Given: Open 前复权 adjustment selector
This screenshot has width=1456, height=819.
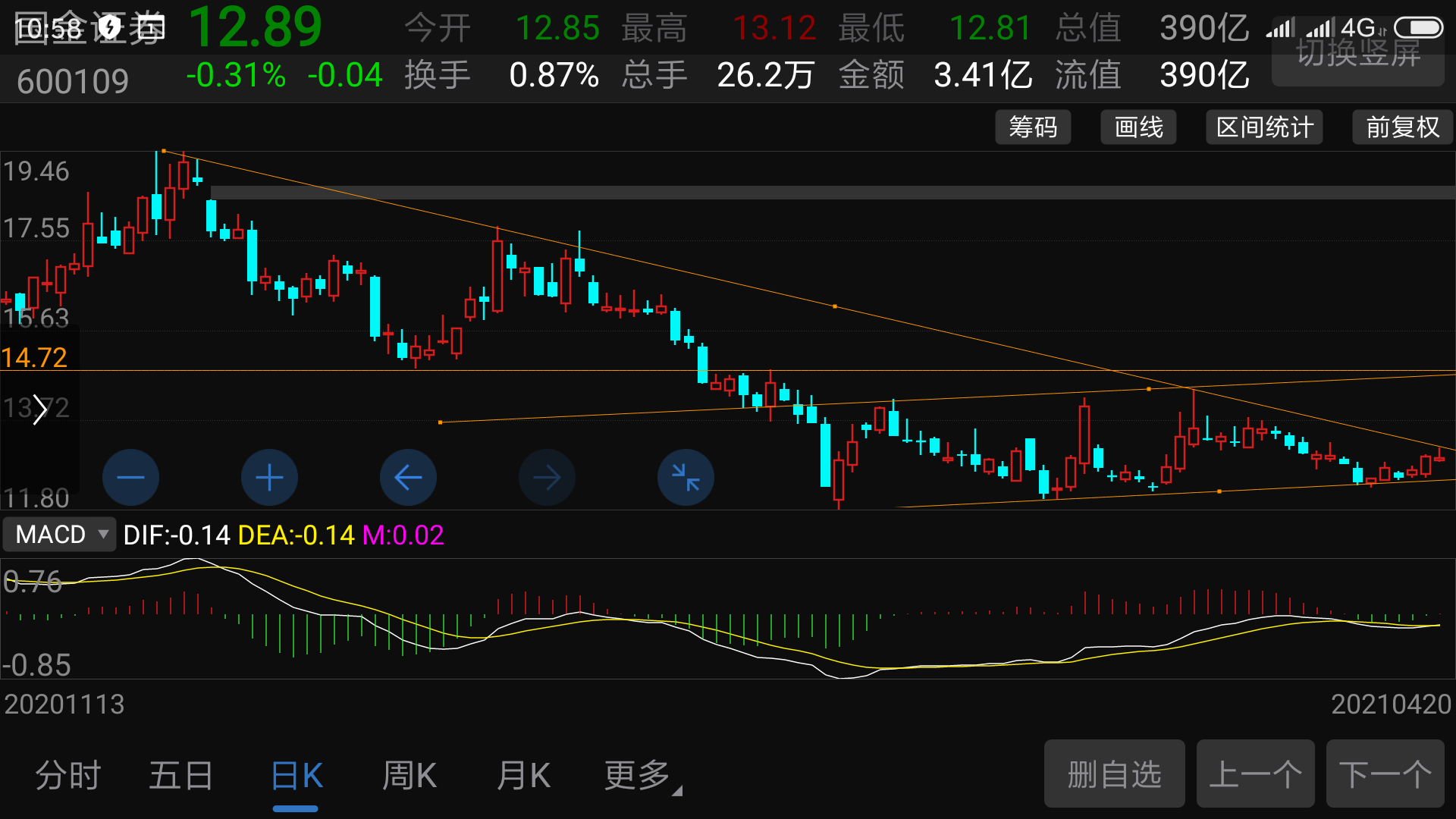Looking at the screenshot, I should (1402, 127).
